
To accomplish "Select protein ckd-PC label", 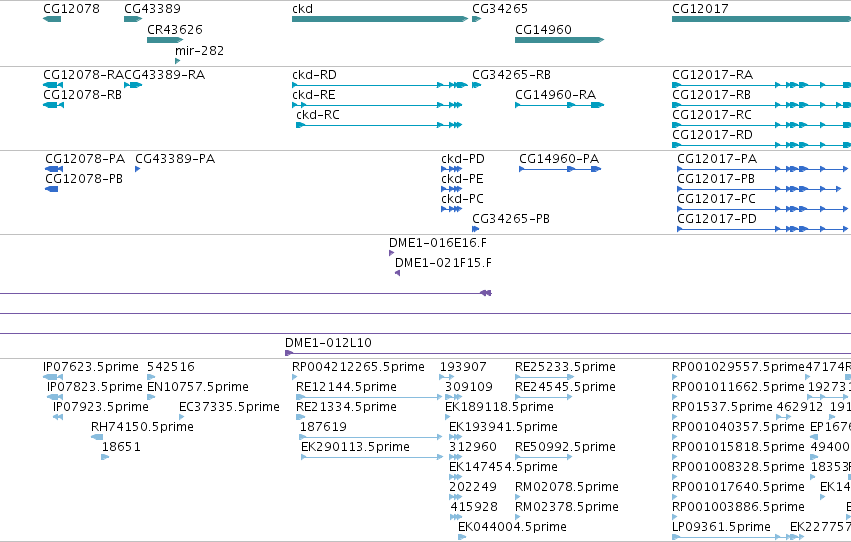I will 462,199.
